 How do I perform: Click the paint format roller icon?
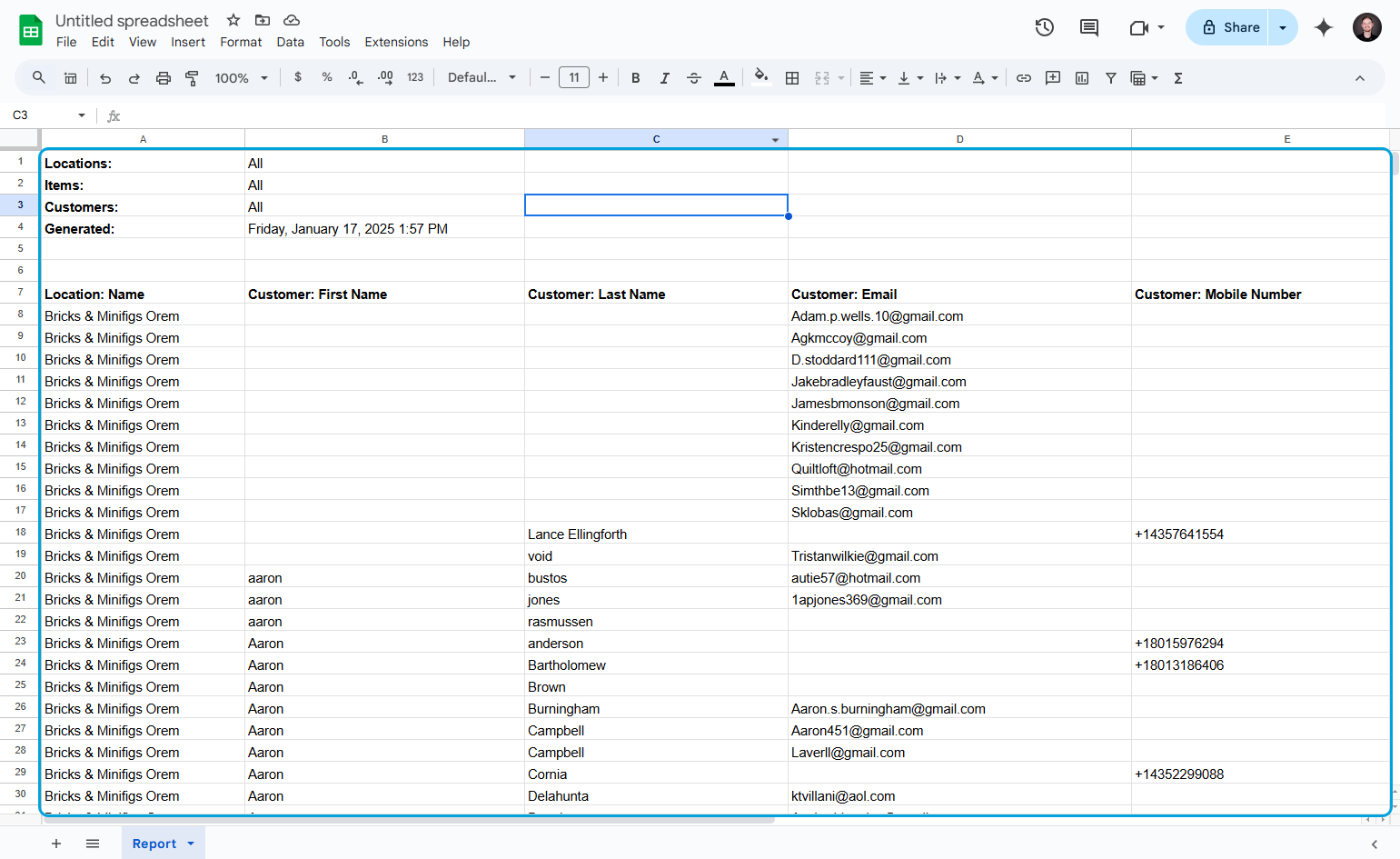192,78
